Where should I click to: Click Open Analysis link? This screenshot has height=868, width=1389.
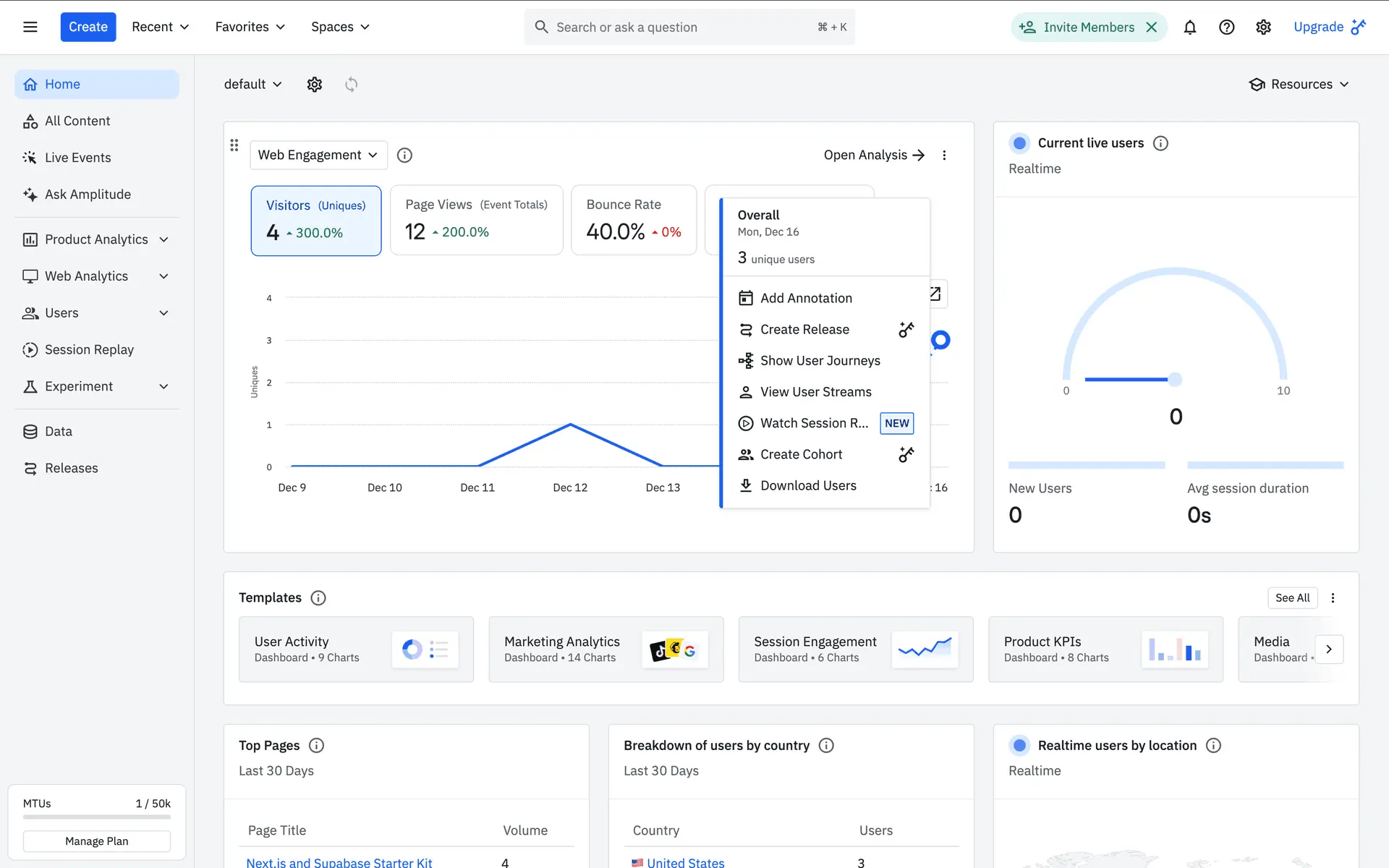[x=874, y=156]
